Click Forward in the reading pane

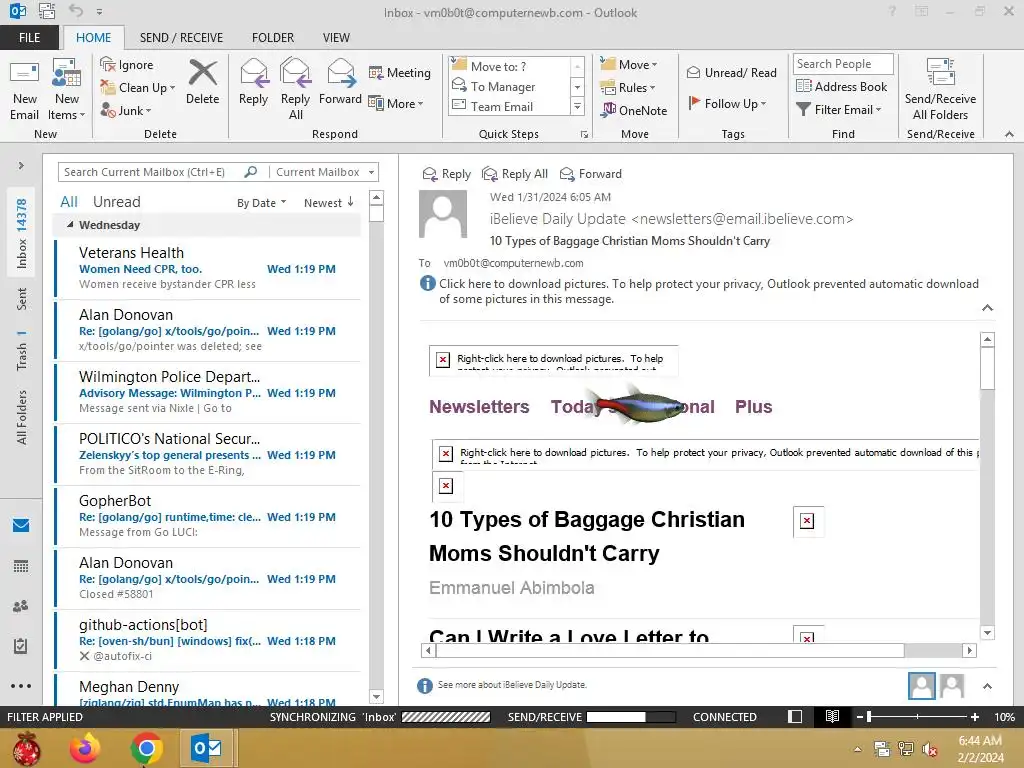(x=591, y=174)
